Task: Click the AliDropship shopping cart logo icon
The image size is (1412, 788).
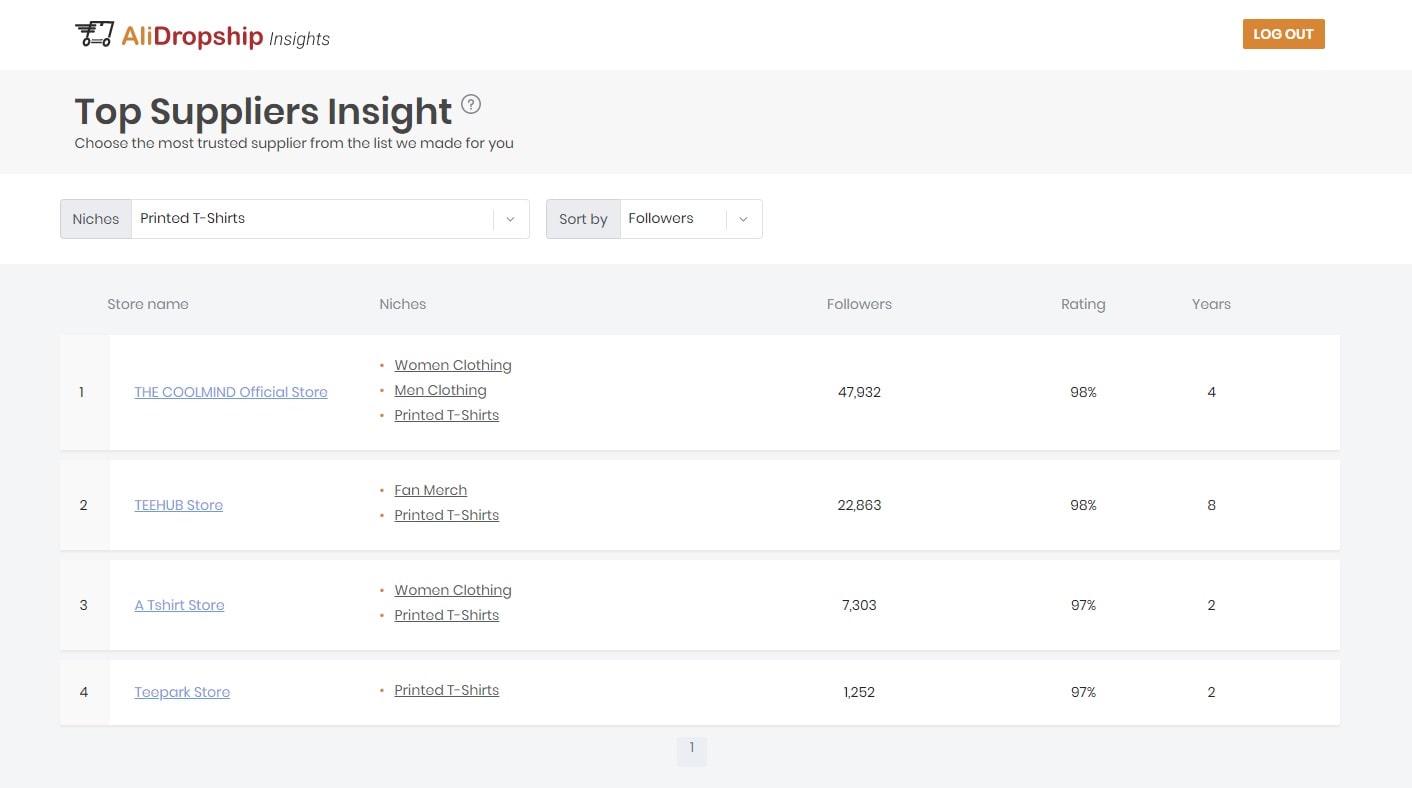Action: tap(94, 35)
